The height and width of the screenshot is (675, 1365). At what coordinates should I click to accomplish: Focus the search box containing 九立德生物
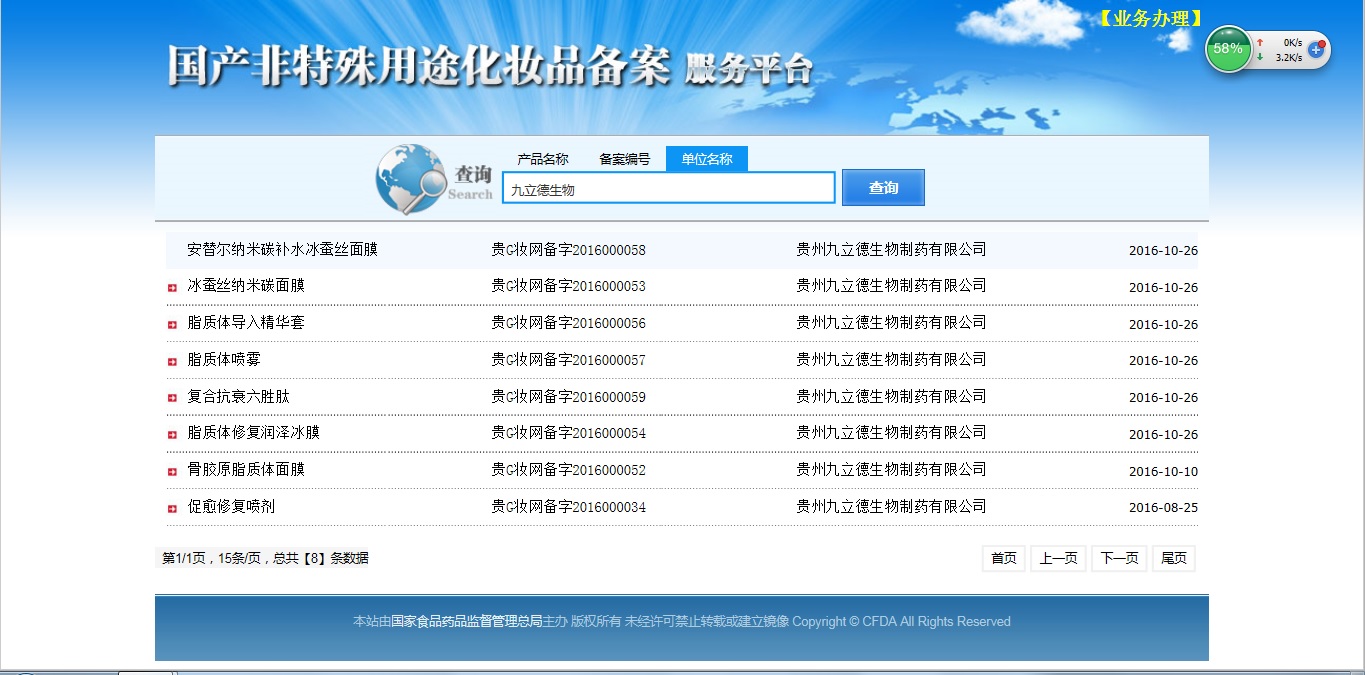coord(669,188)
